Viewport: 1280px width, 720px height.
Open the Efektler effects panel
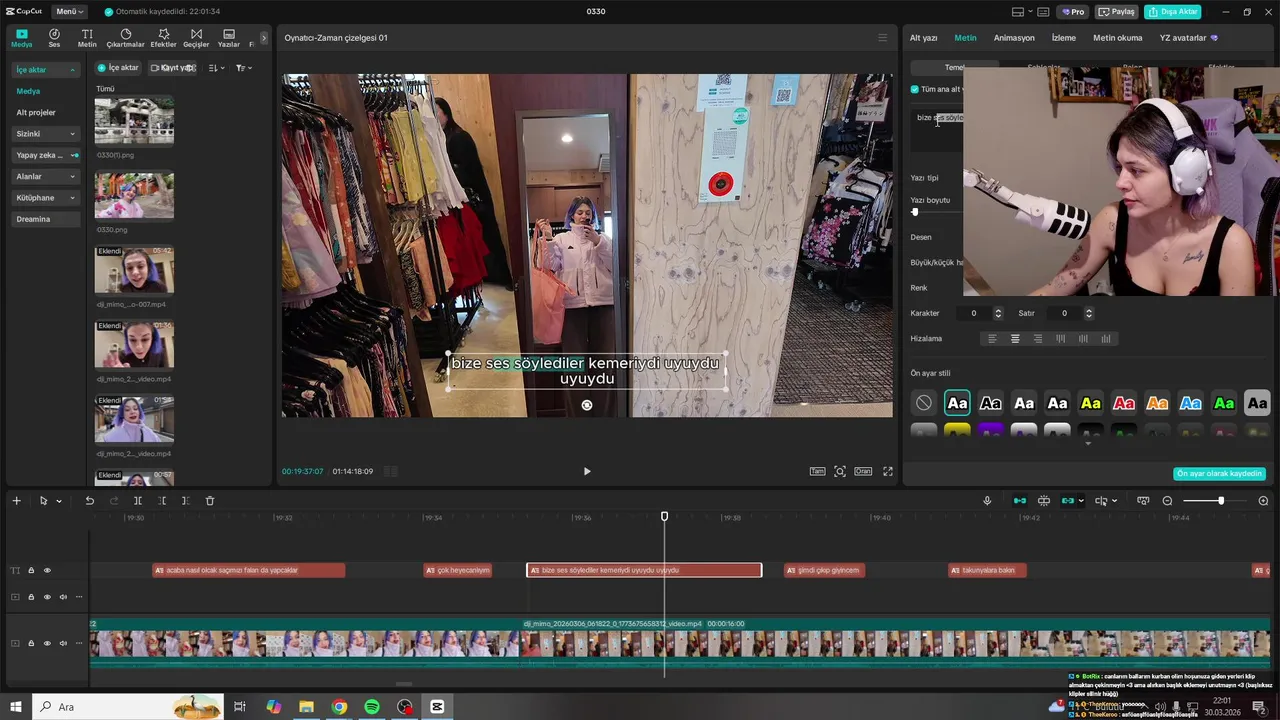point(163,38)
